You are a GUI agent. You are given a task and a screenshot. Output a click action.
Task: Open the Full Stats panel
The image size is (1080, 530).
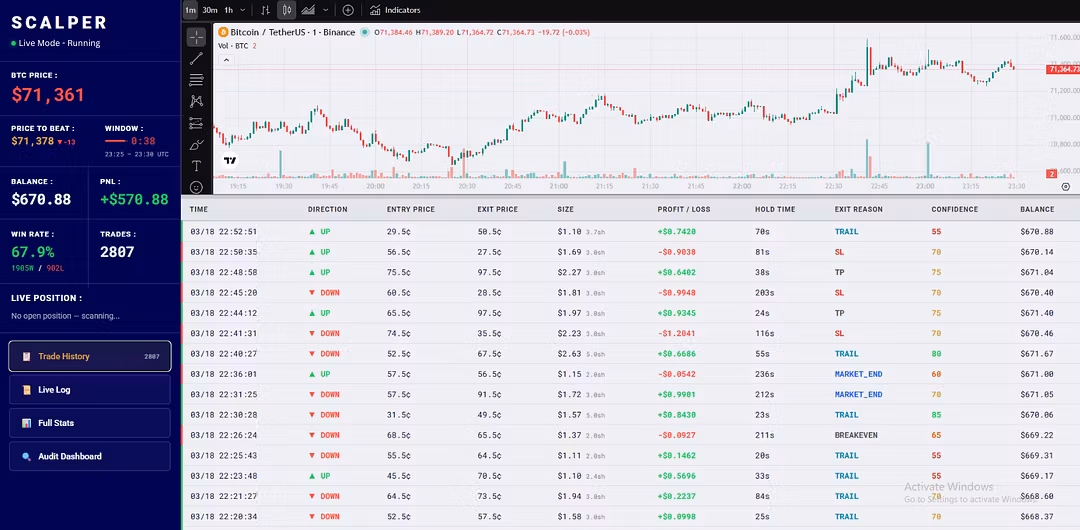pyautogui.click(x=90, y=422)
